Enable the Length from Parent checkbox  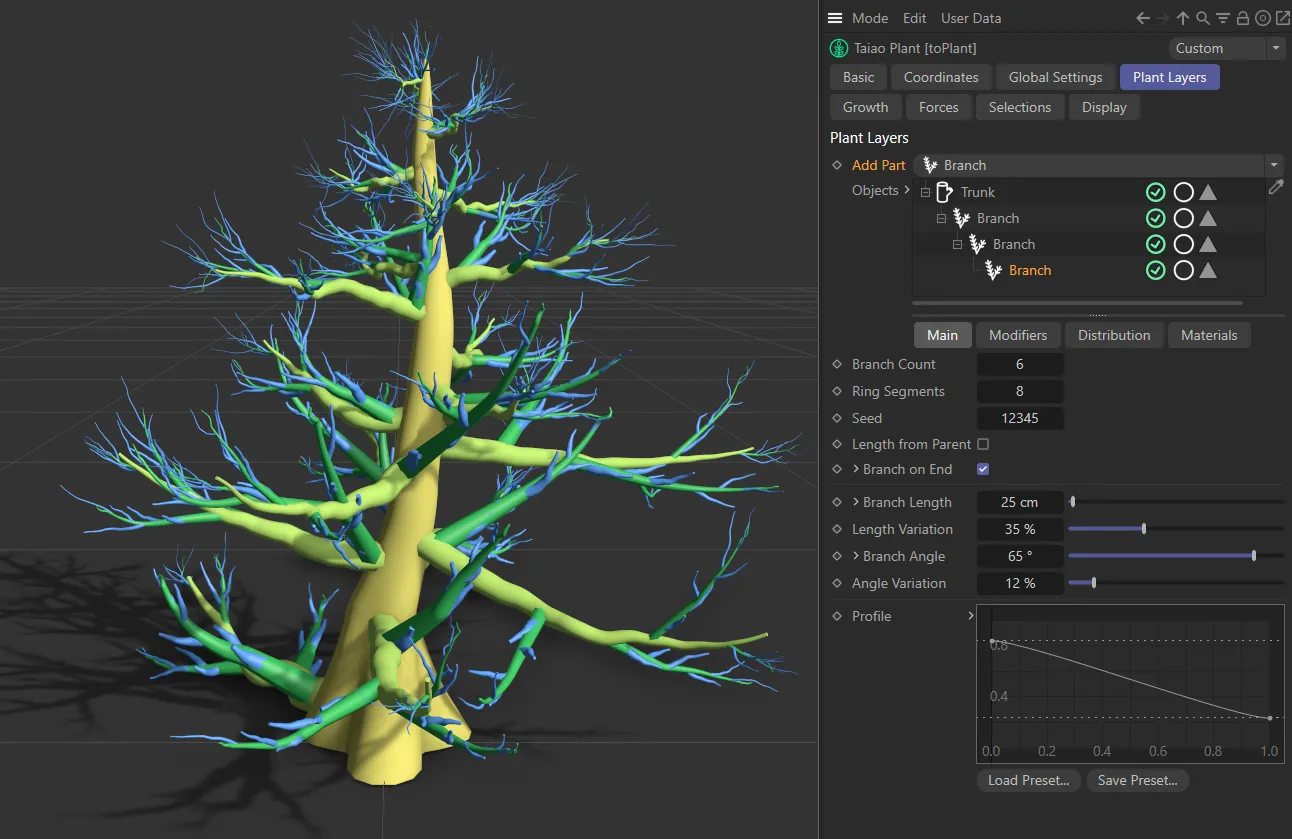[983, 444]
